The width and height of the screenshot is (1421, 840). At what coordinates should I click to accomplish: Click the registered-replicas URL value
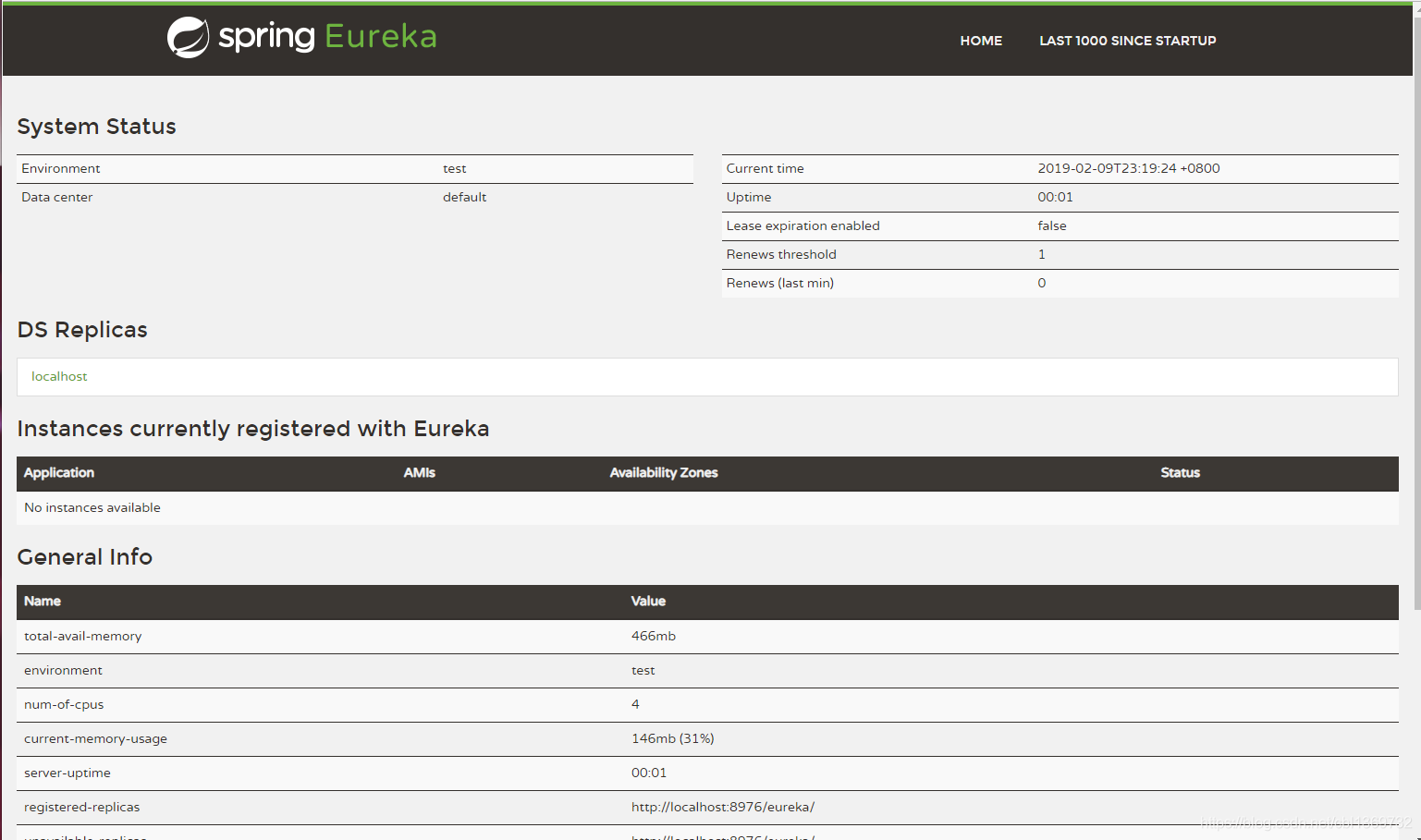pyautogui.click(x=722, y=807)
